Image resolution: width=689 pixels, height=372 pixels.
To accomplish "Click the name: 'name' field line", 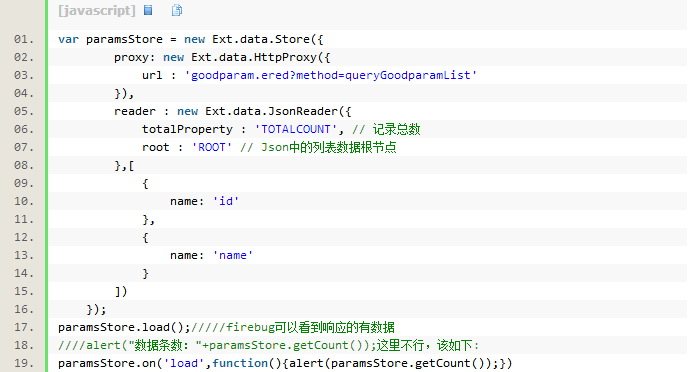I will (211, 256).
